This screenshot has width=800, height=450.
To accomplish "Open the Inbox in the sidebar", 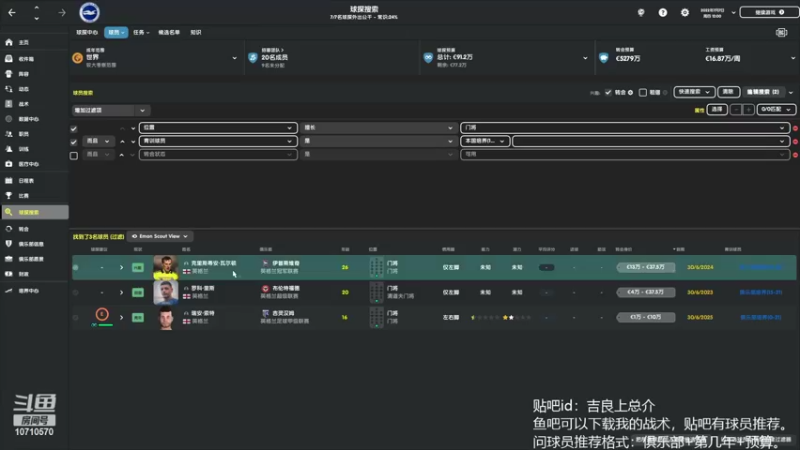I will (x=9, y=59).
